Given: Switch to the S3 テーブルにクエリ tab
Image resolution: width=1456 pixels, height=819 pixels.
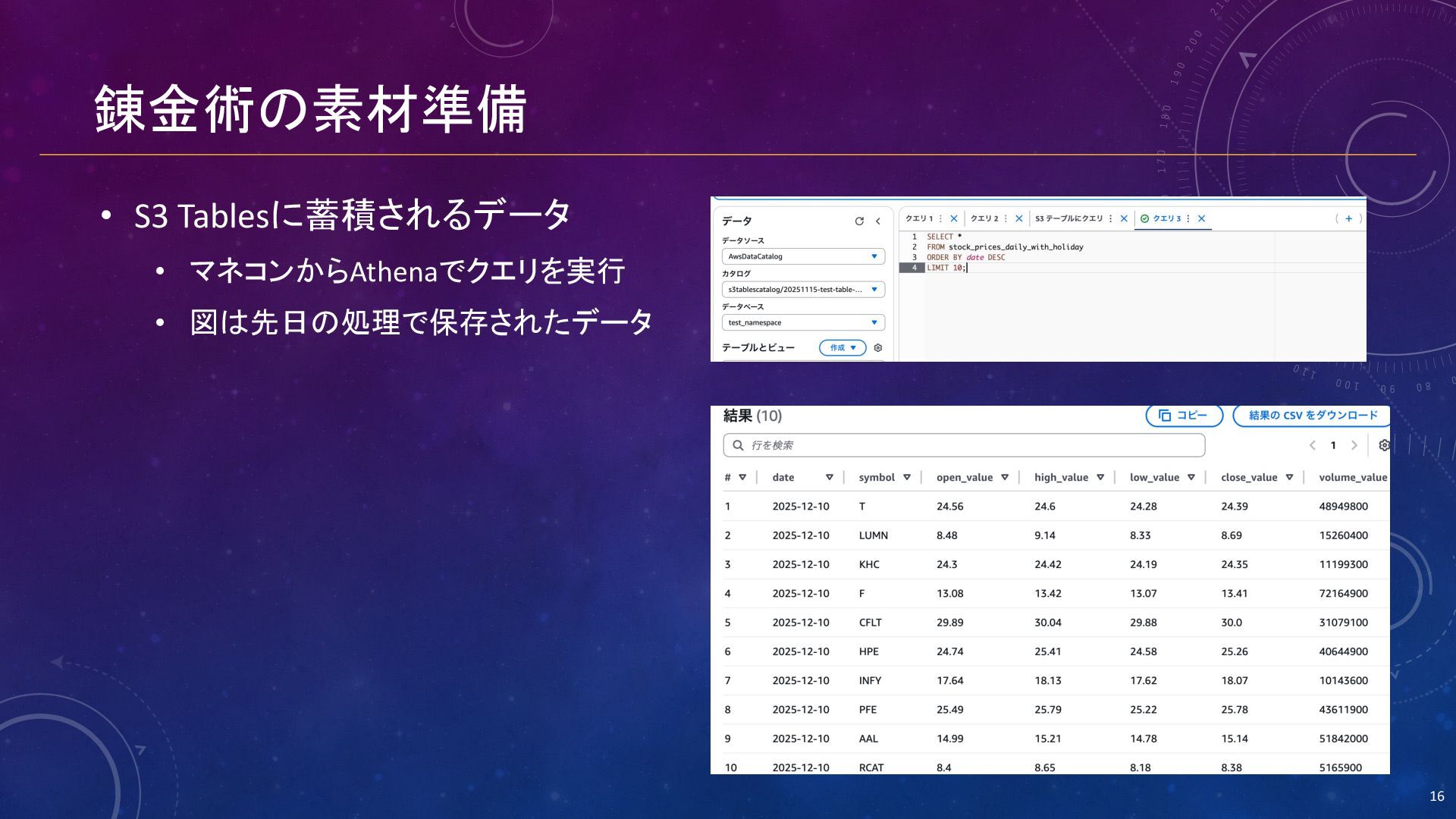Looking at the screenshot, I should tap(1068, 218).
